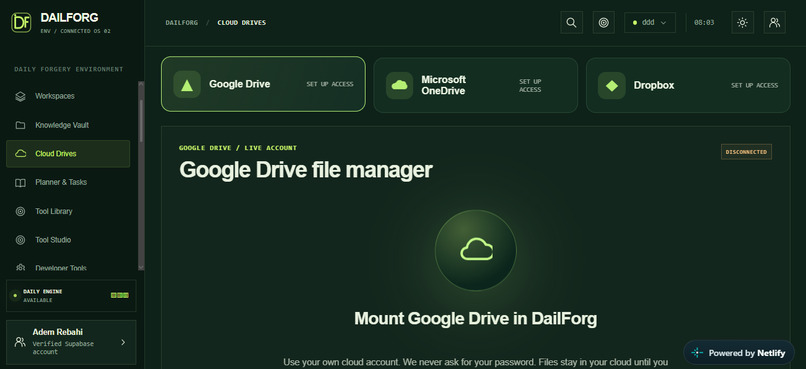This screenshot has width=806, height=369.
Task: Open Tool Library in the sidebar
Action: point(68,211)
